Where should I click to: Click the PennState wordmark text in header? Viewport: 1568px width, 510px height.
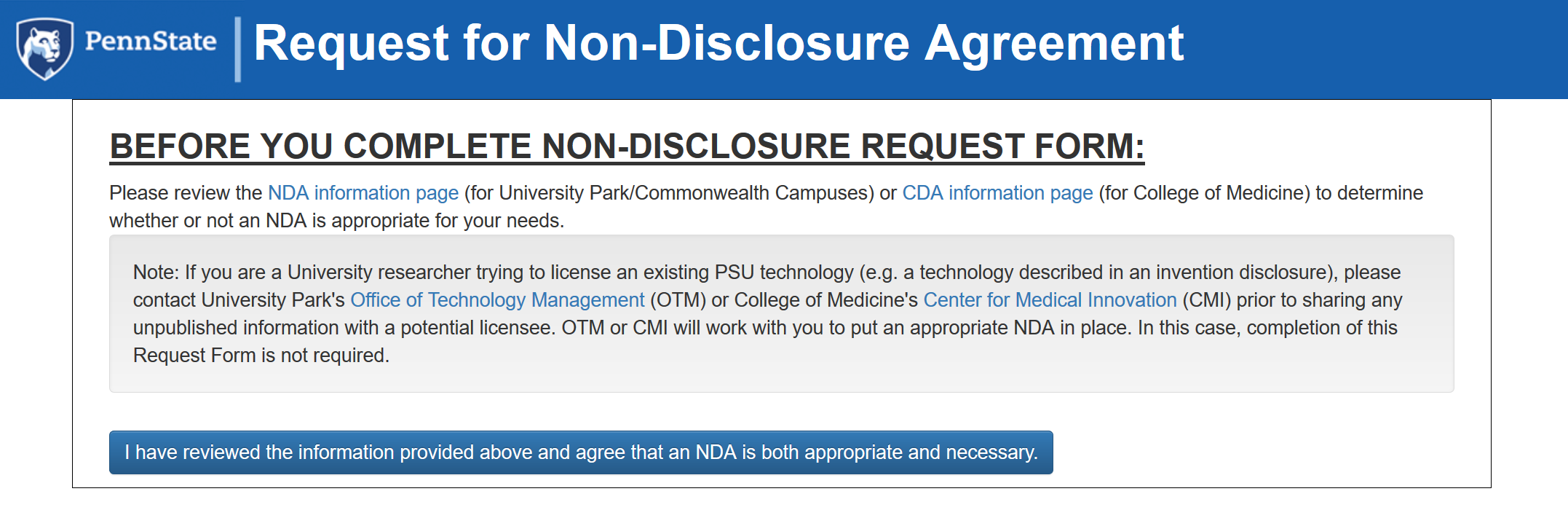click(x=151, y=42)
